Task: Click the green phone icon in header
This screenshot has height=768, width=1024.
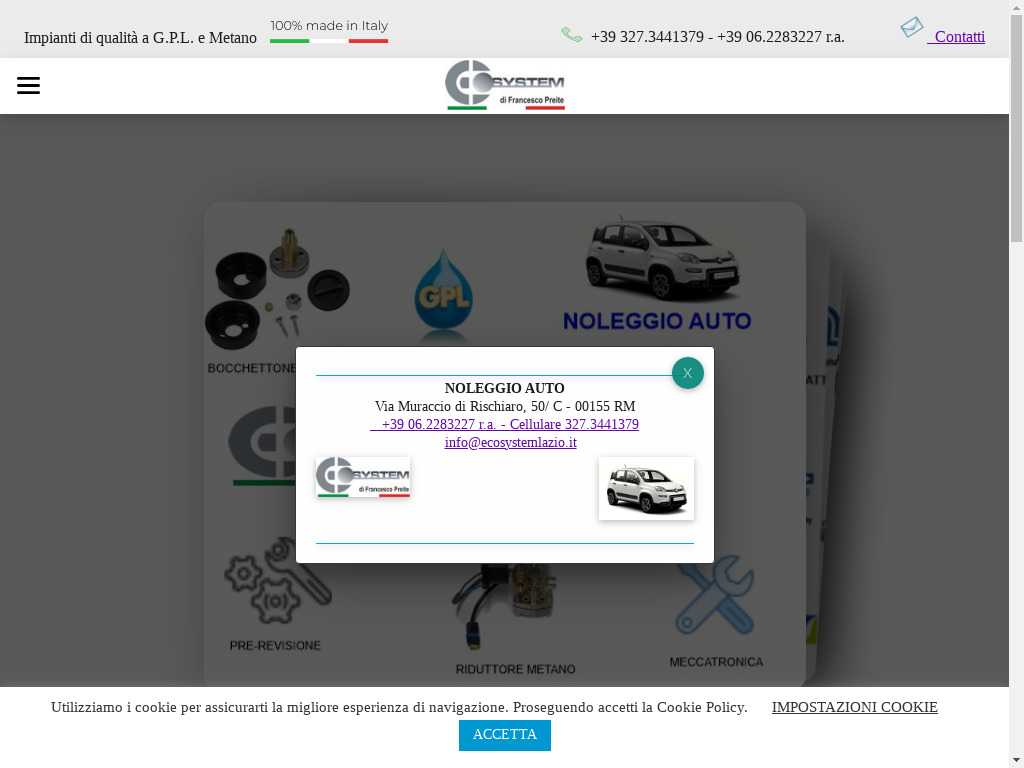Action: point(572,35)
